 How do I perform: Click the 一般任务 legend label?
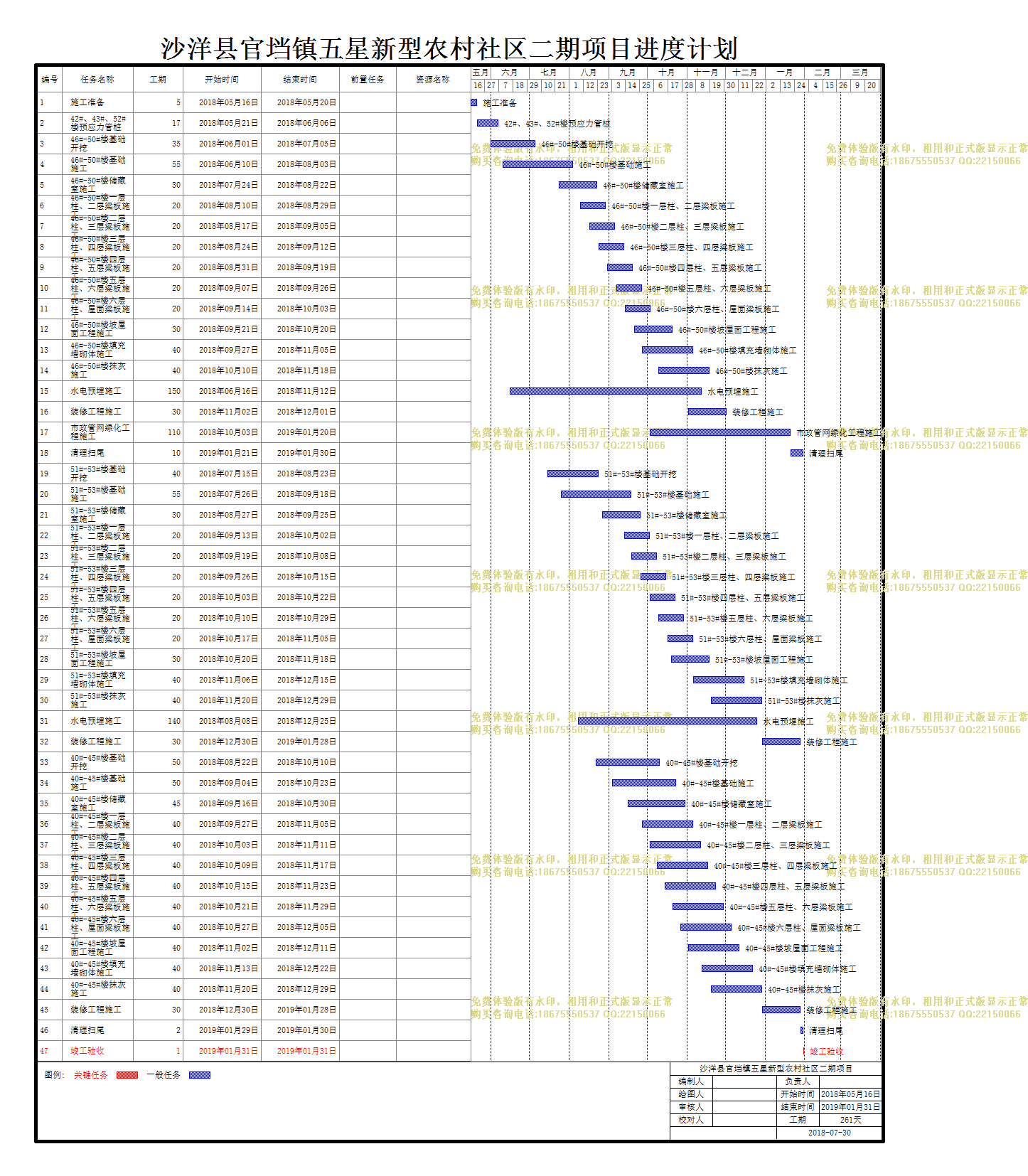click(x=164, y=1075)
